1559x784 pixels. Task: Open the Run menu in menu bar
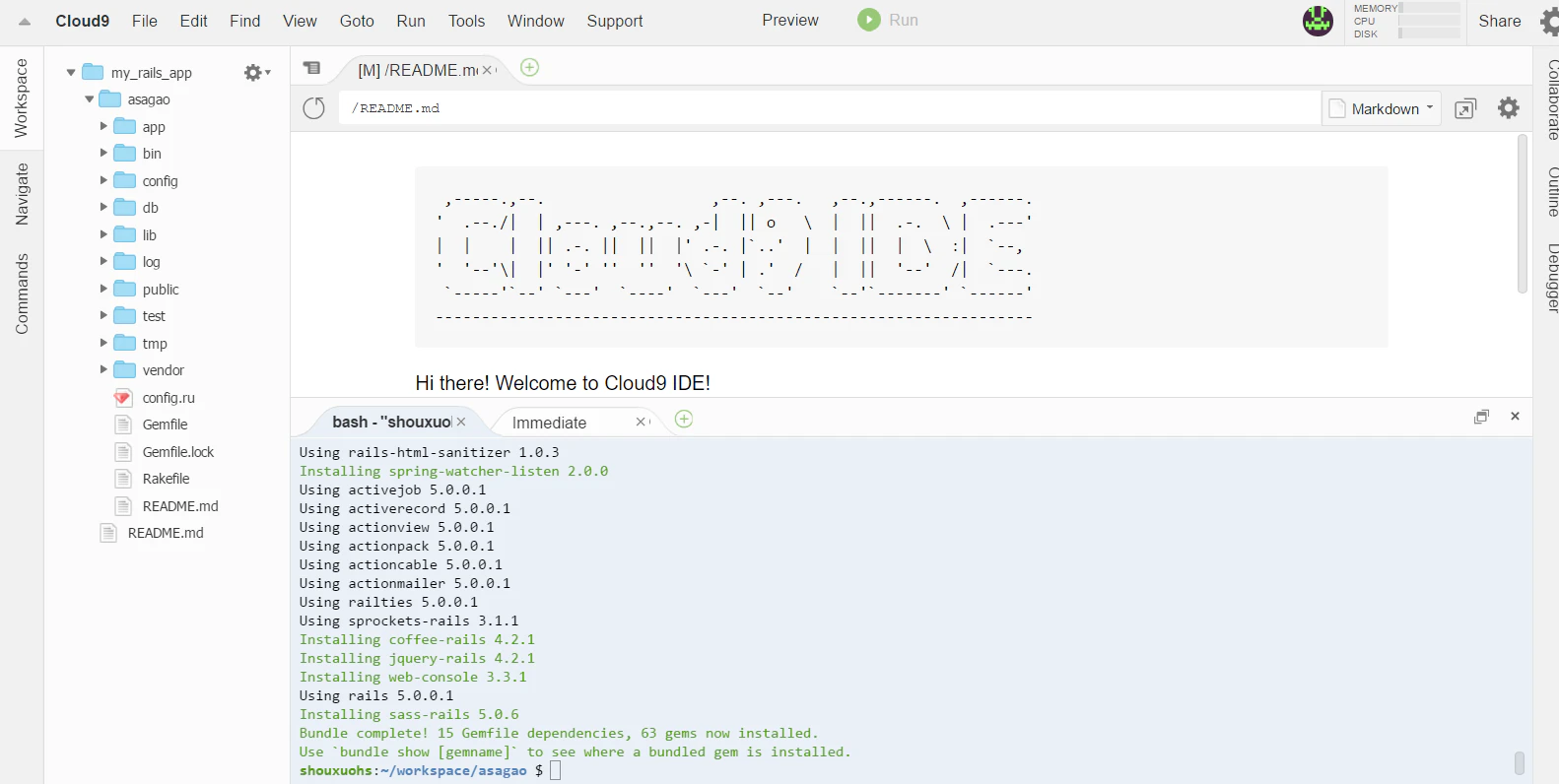411,21
